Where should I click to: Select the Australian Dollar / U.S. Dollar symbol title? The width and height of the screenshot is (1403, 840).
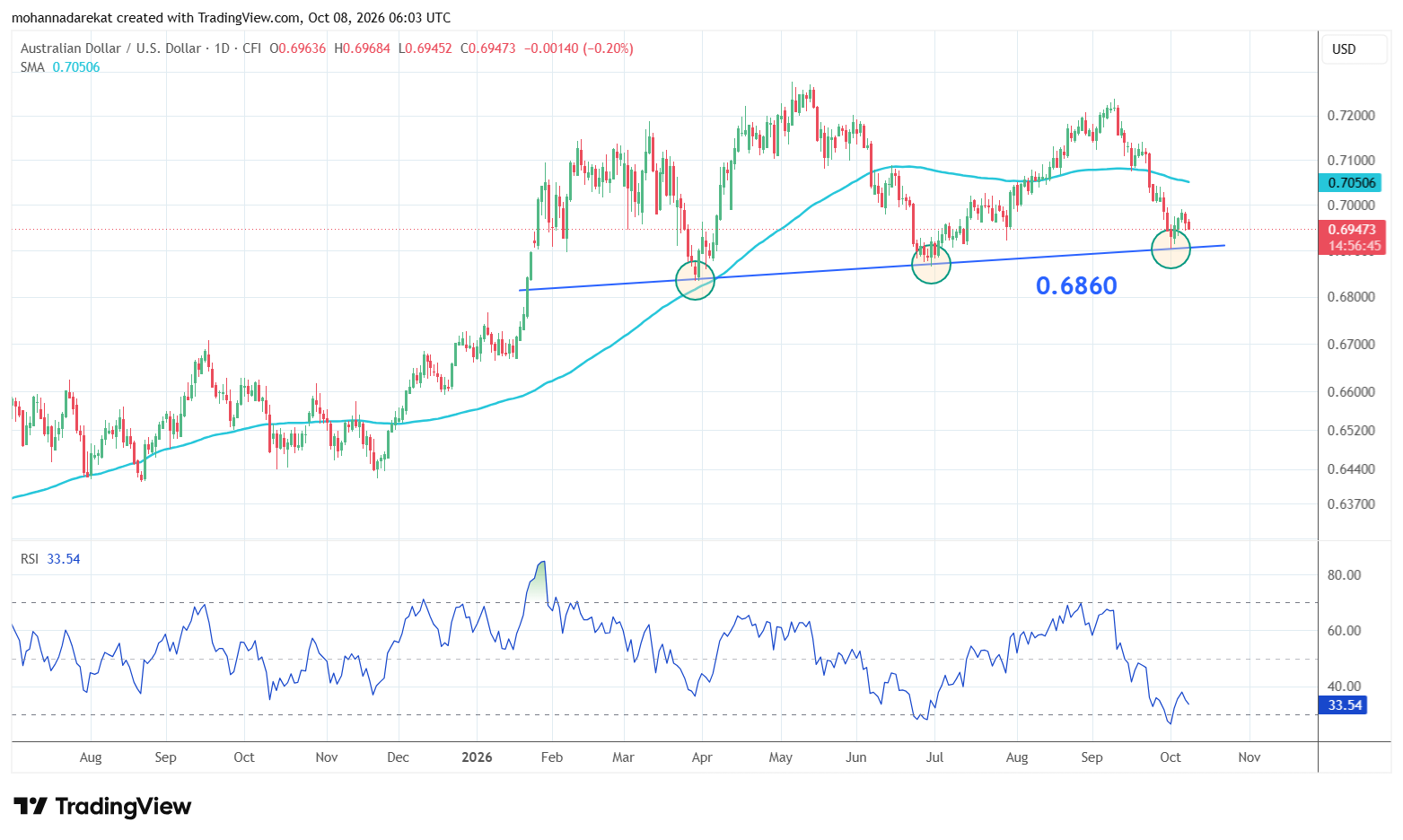[111, 48]
